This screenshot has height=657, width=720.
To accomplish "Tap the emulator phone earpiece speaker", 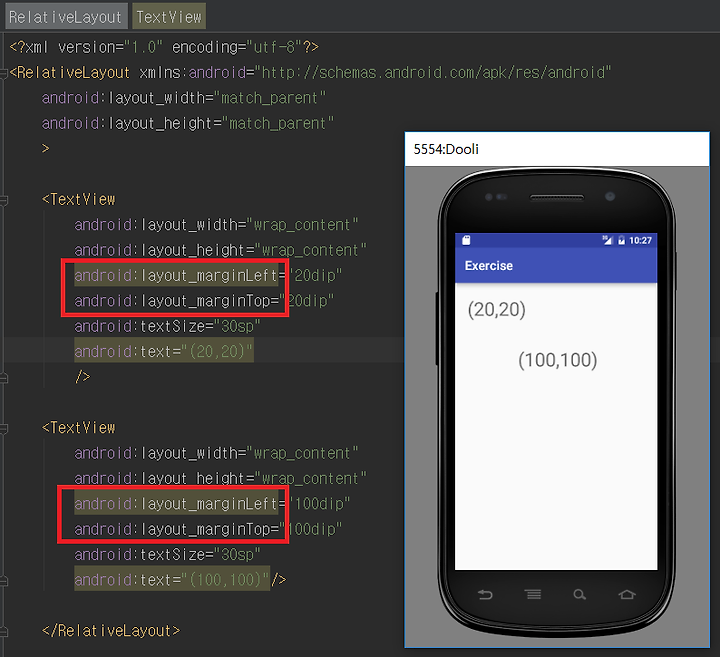I will coord(557,198).
